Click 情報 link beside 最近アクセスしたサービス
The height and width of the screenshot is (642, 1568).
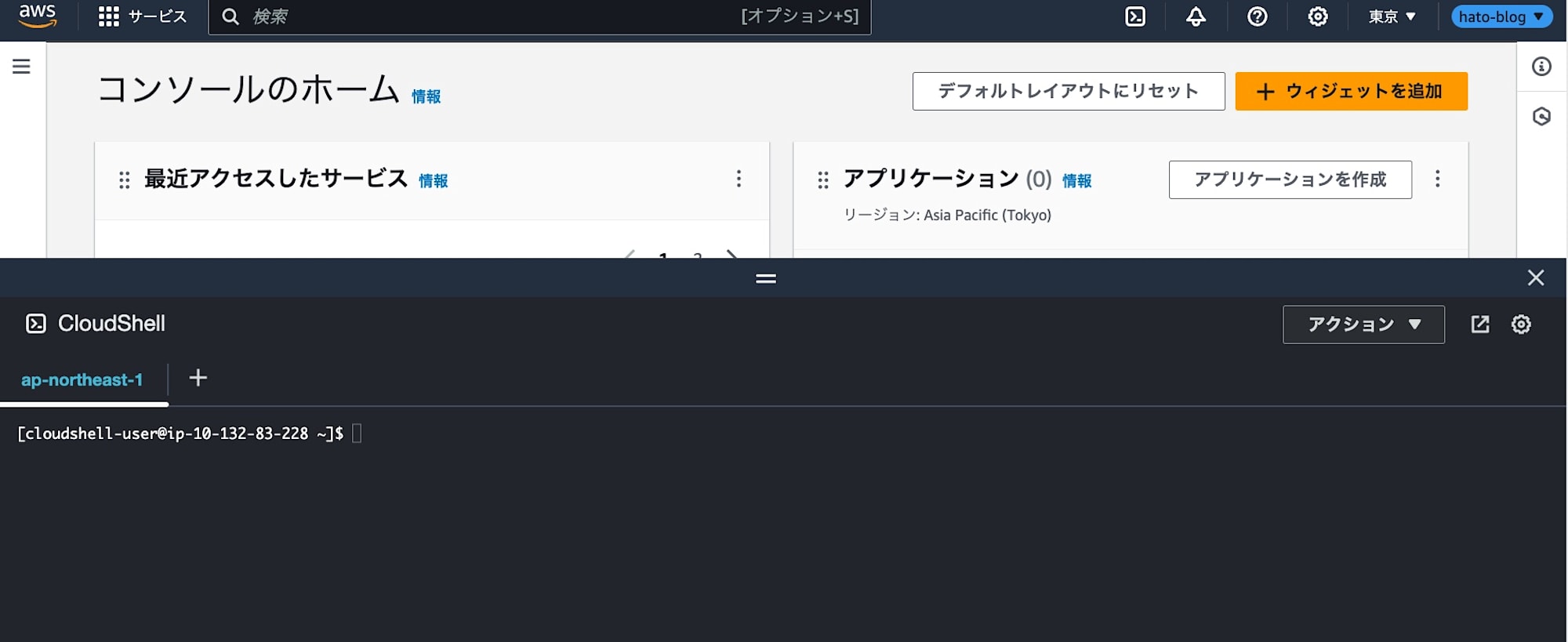click(434, 181)
